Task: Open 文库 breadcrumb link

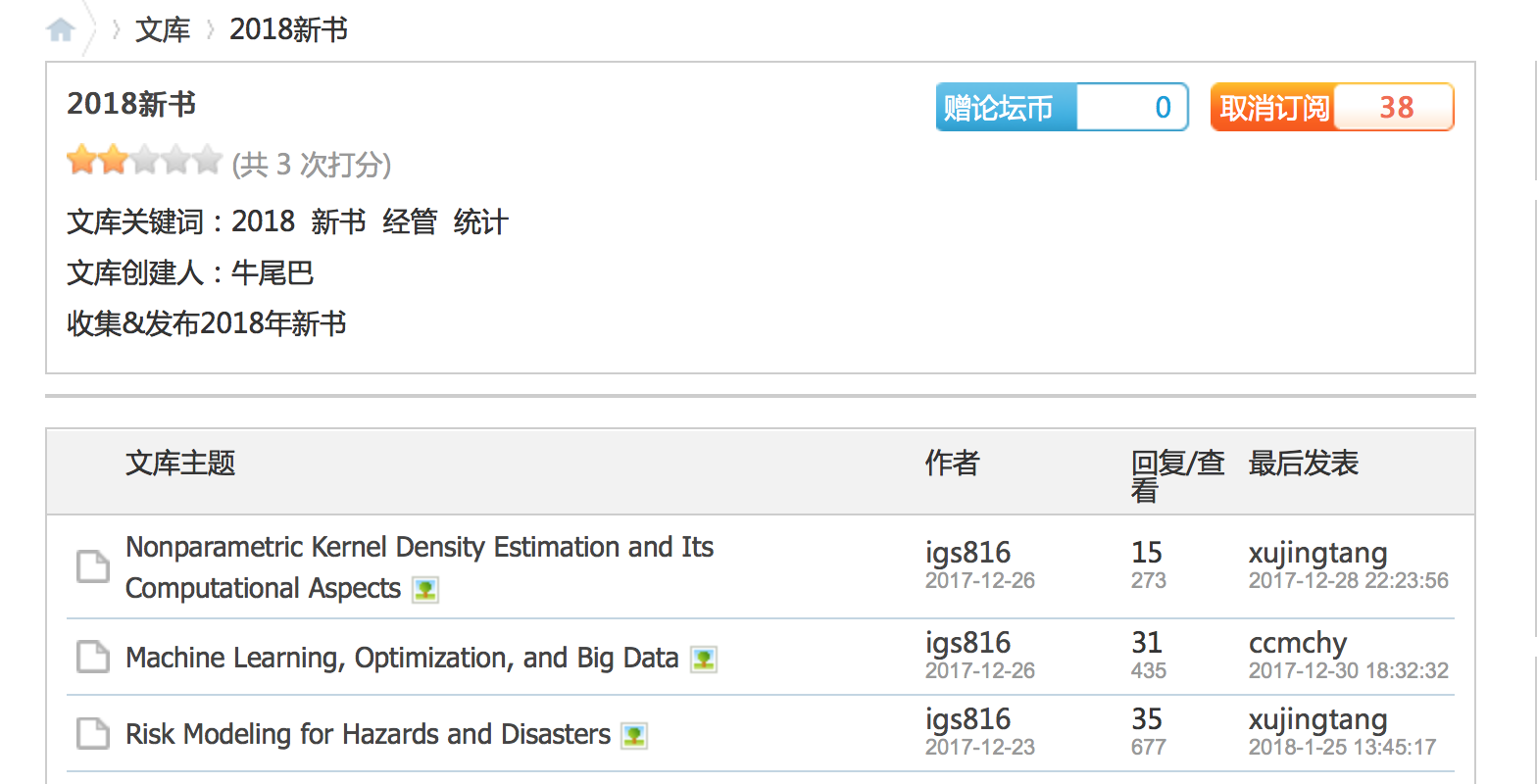Action: [163, 30]
